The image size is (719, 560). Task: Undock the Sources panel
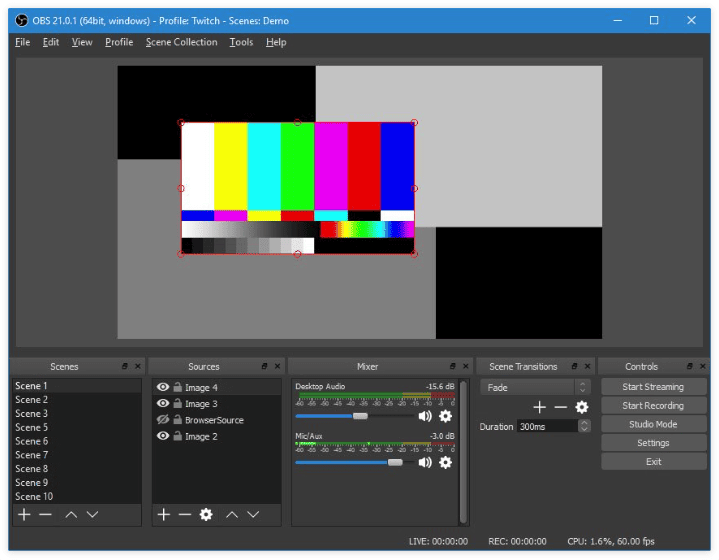click(265, 366)
